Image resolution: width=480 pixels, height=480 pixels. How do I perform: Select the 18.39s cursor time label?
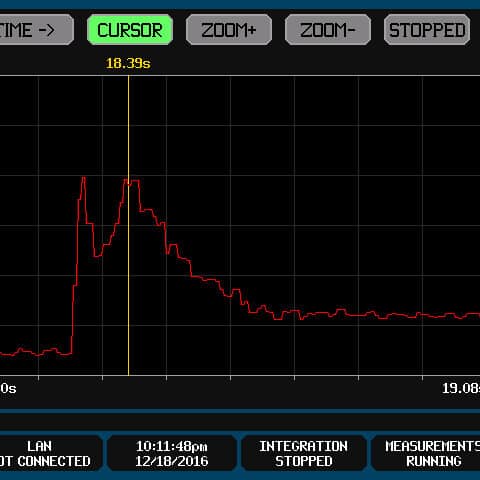coord(128,63)
